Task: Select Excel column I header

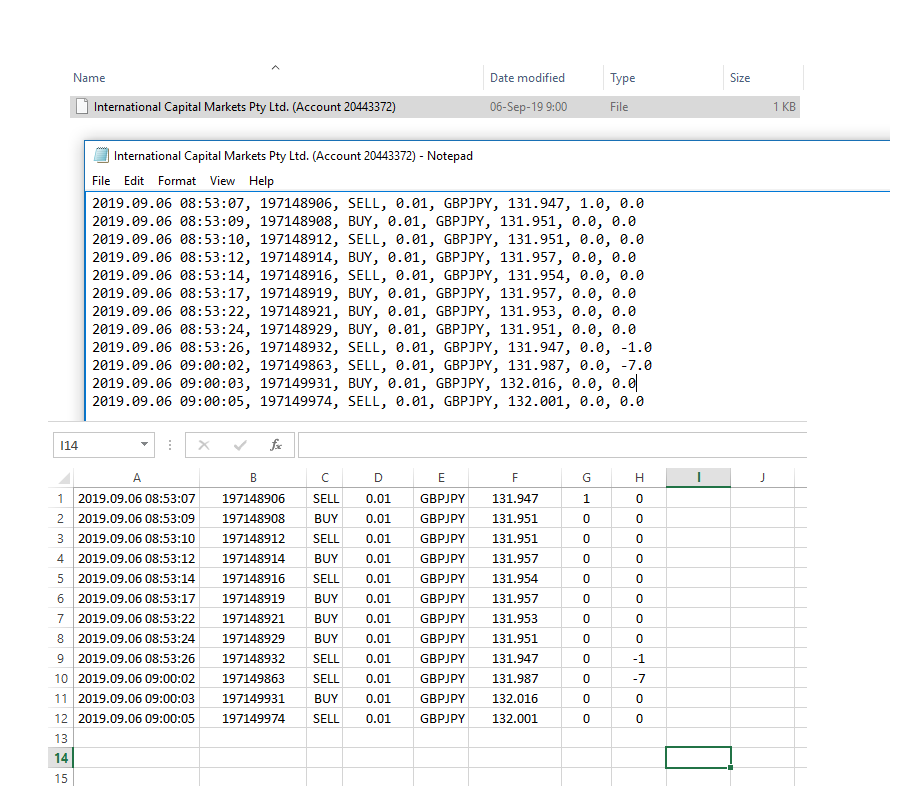Action: tap(698, 478)
